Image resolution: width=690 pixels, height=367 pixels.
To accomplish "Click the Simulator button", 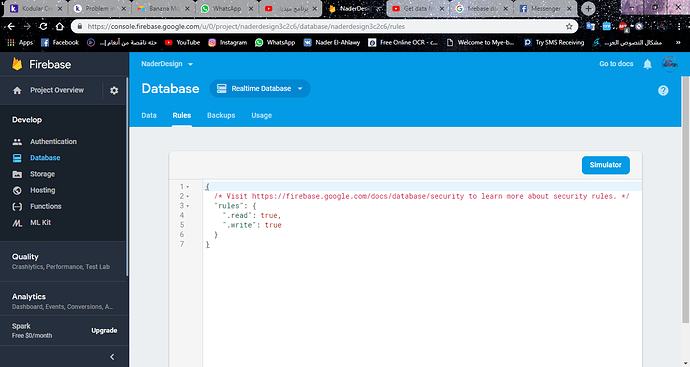I will point(606,165).
